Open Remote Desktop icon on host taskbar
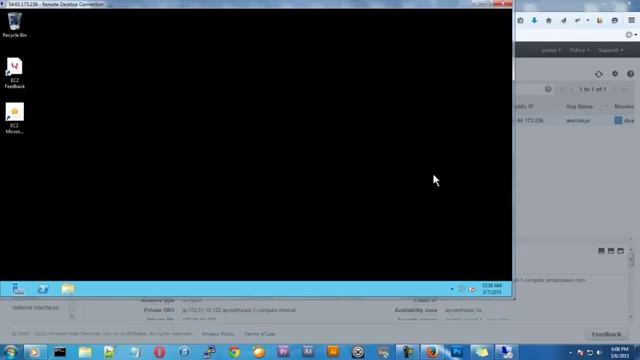640x360 pixels. point(506,352)
